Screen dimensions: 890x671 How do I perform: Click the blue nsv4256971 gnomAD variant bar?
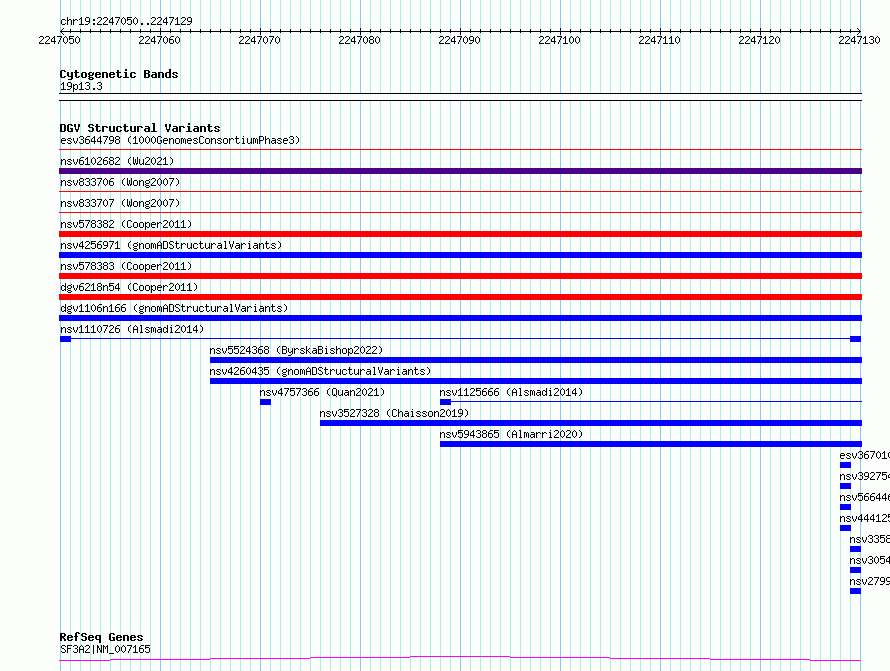pyautogui.click(x=460, y=255)
